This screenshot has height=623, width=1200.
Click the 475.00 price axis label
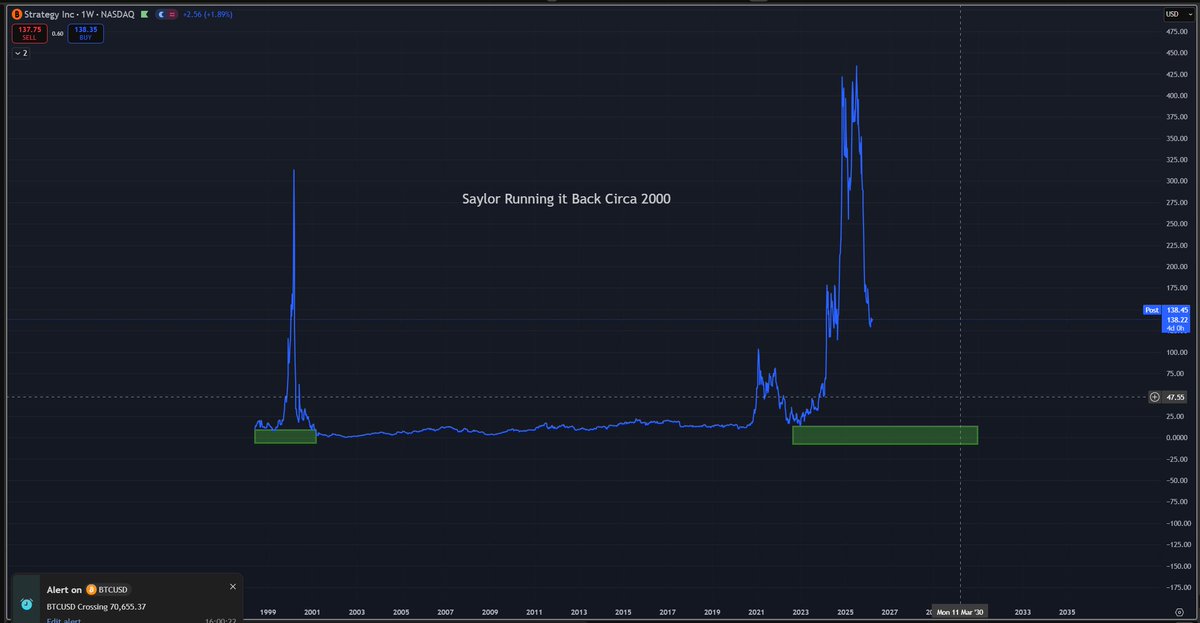tap(1176, 31)
